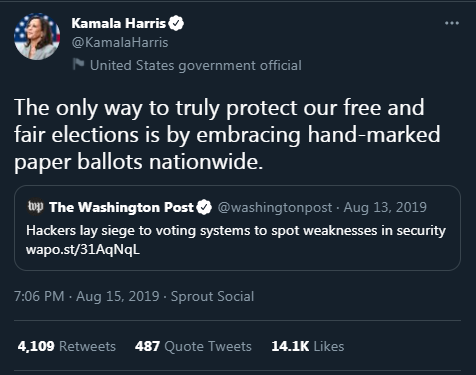This screenshot has width=476, height=375.
Task: Click Kamala Harris profile picture
Action: 37,36
